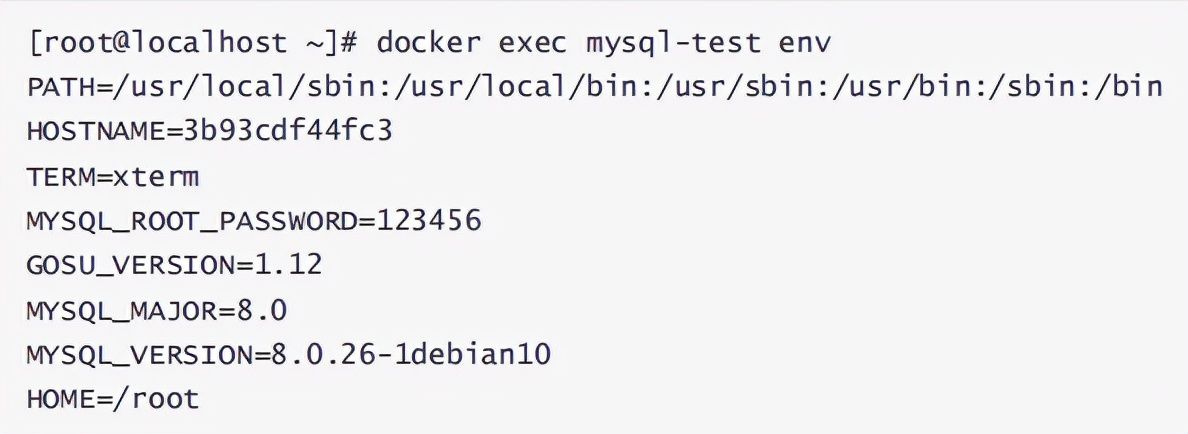This screenshot has width=1188, height=434.
Task: Click the MYSQL_ROOT_PASSWORD variable name
Action: 192,222
